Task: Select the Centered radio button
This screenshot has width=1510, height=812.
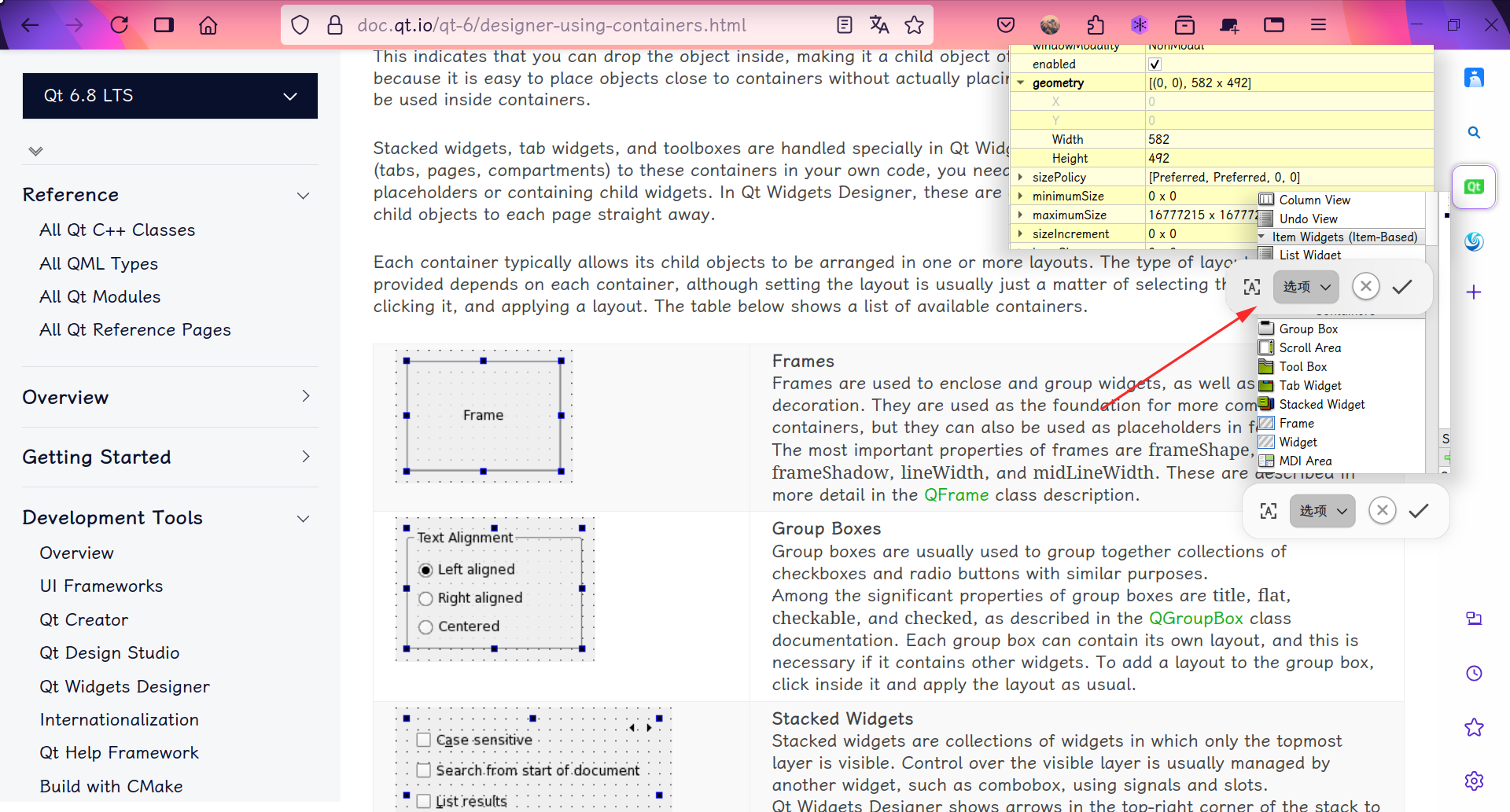Action: 425,627
